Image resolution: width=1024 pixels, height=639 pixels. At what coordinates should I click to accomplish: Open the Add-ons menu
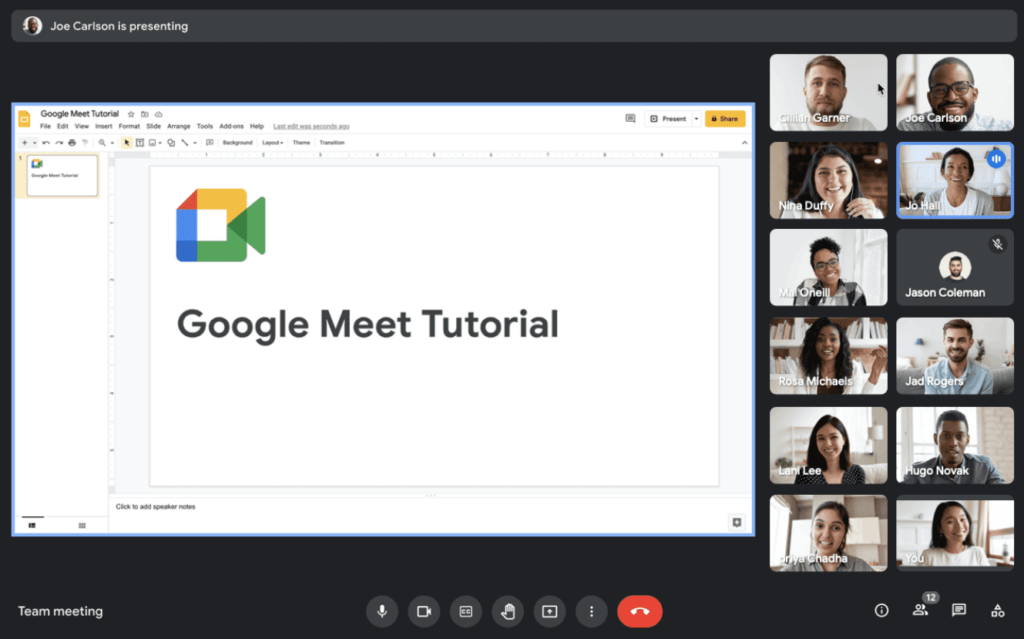233,126
